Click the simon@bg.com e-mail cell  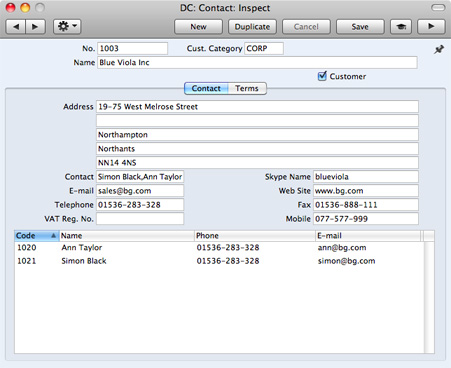pos(346,261)
